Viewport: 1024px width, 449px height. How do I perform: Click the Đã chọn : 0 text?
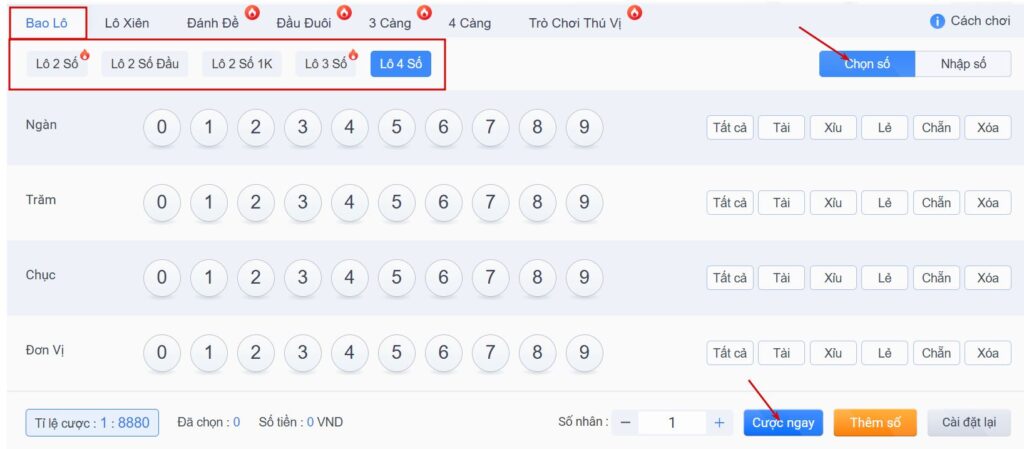(x=208, y=422)
